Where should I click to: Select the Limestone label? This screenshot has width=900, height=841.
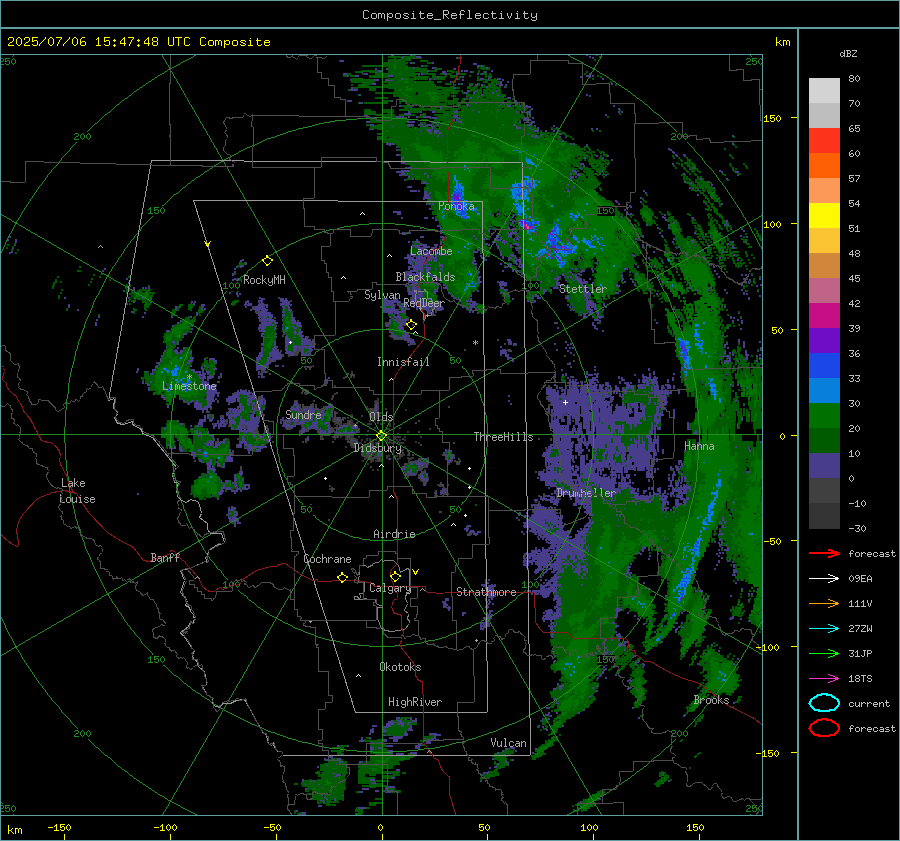[x=189, y=386]
